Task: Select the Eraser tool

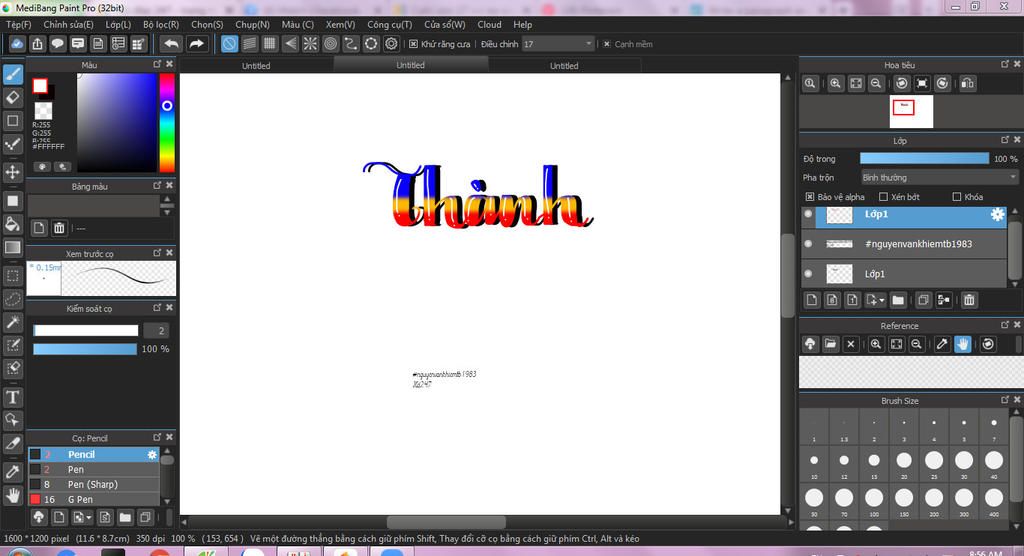Action: click(12, 97)
